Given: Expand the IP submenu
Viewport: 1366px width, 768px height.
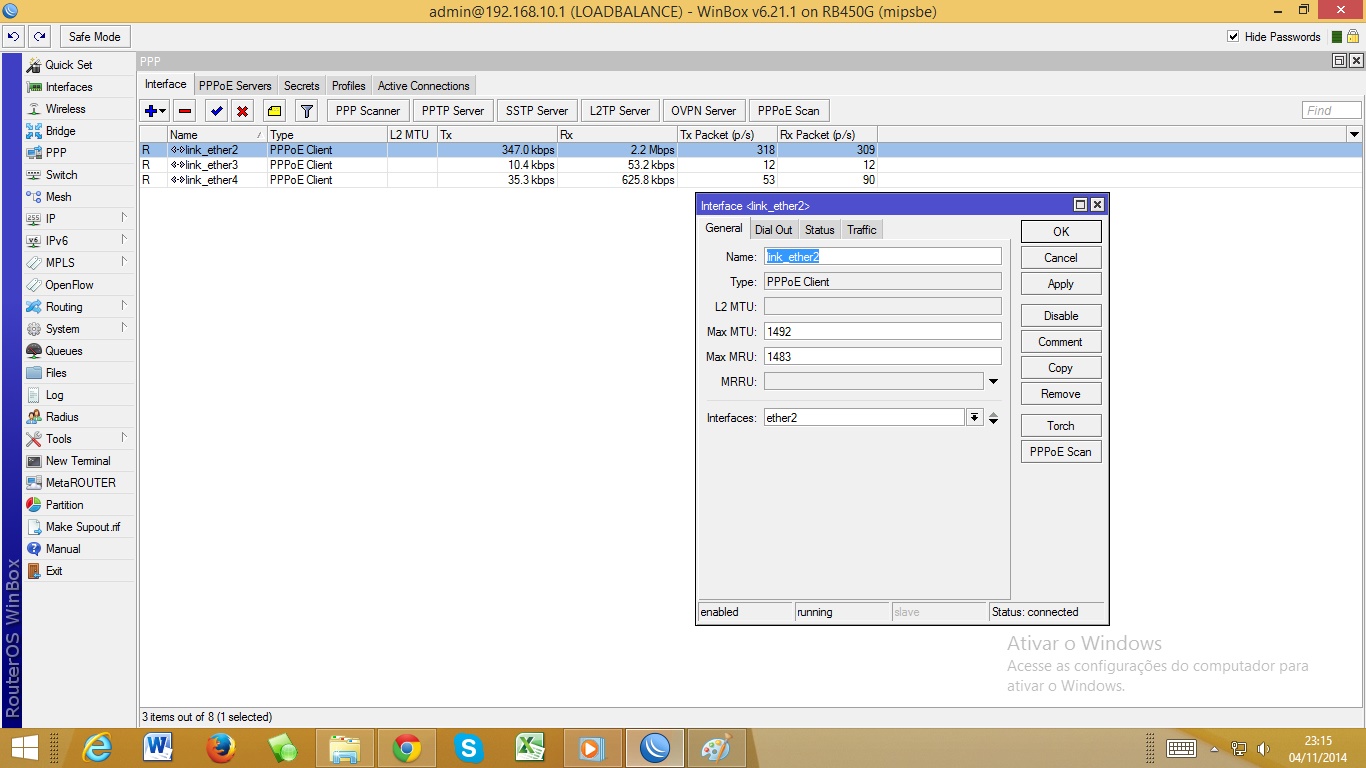Looking at the screenshot, I should [125, 218].
